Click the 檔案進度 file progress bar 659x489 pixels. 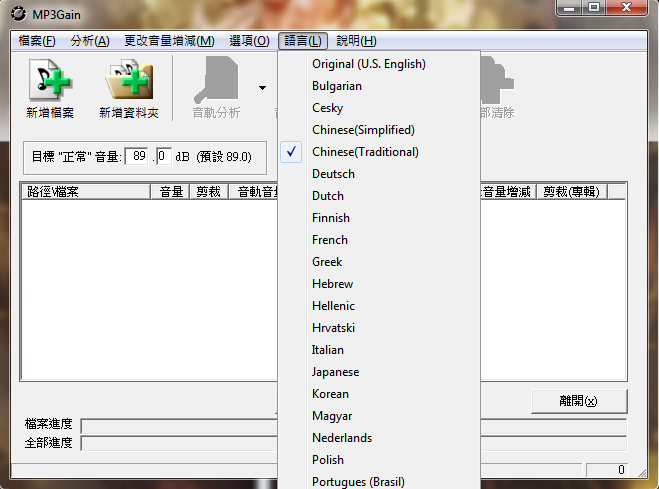coord(353,426)
